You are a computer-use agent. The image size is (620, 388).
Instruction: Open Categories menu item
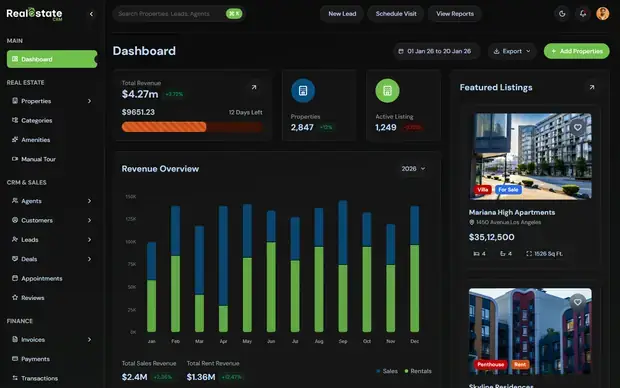click(x=52, y=120)
